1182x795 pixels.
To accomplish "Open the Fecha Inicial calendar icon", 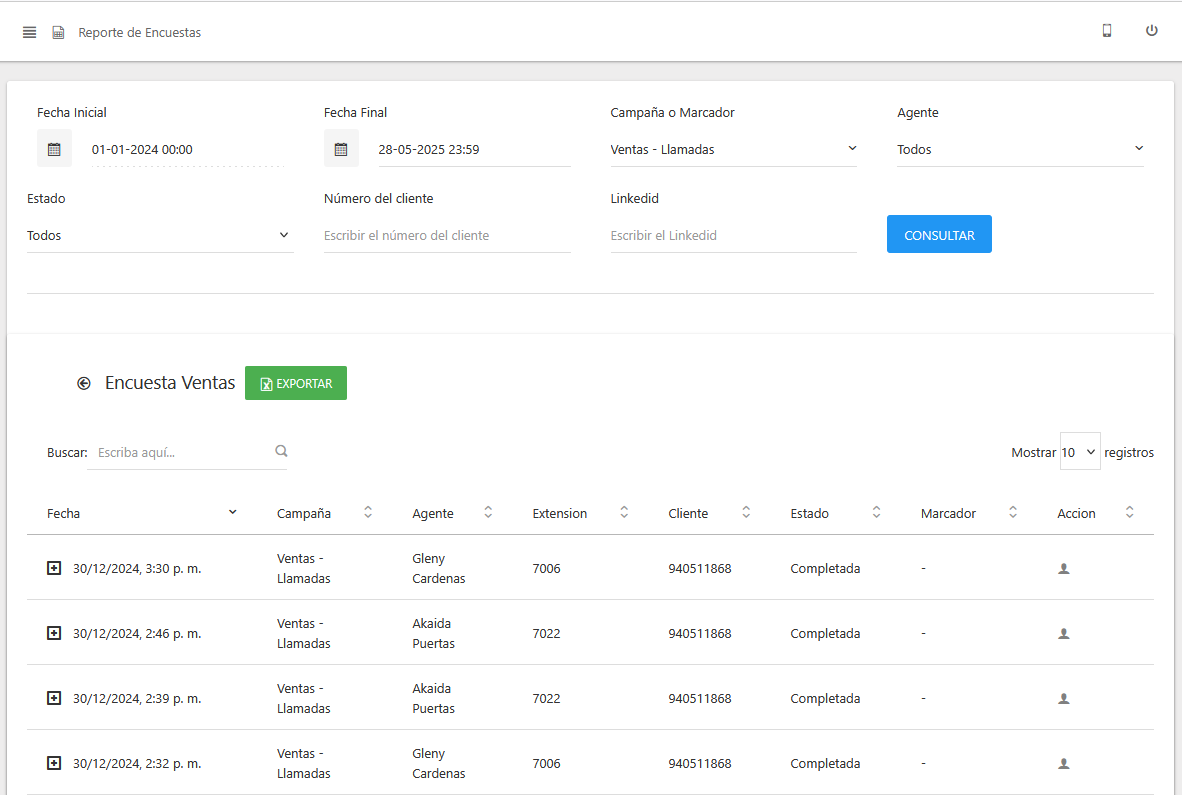I will click(x=54, y=148).
